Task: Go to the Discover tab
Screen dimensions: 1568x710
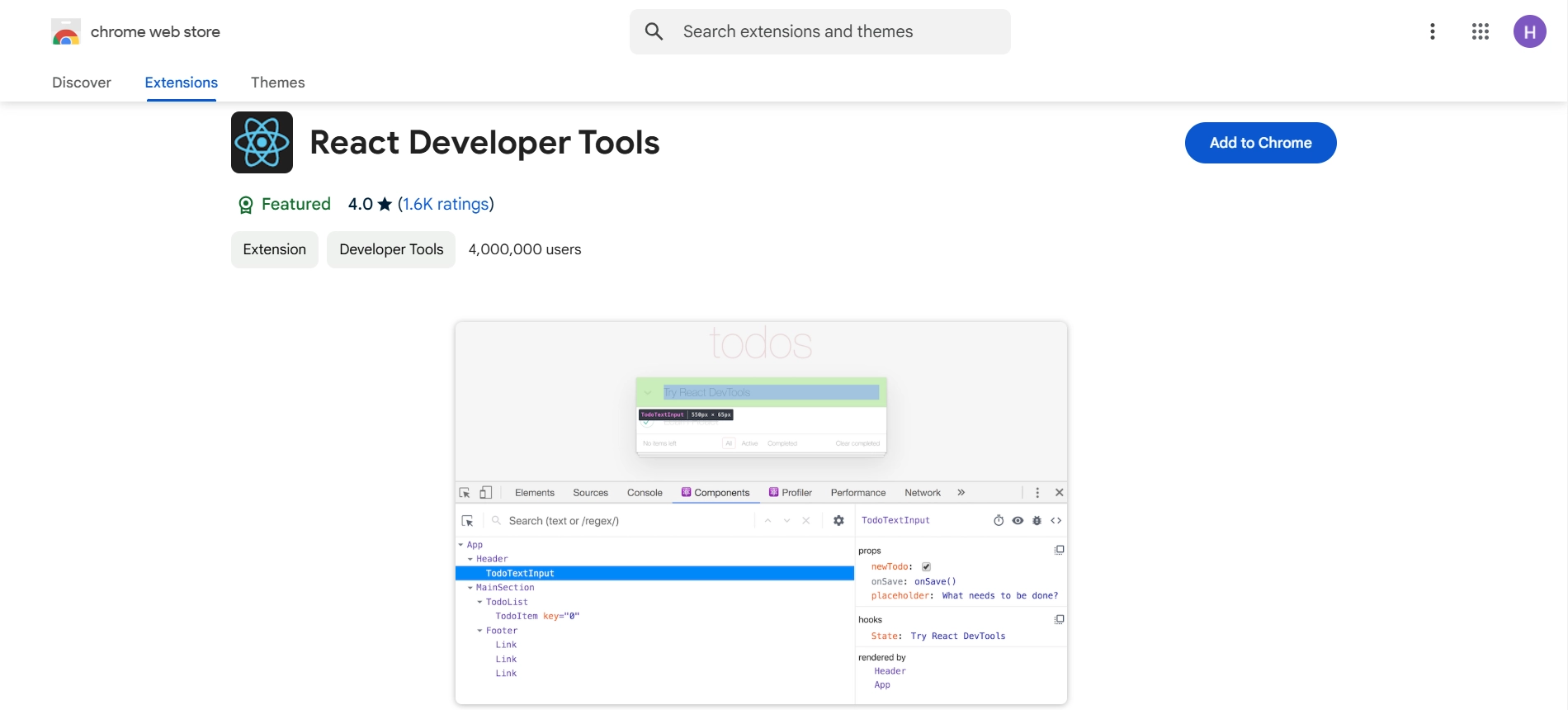Action: (82, 83)
